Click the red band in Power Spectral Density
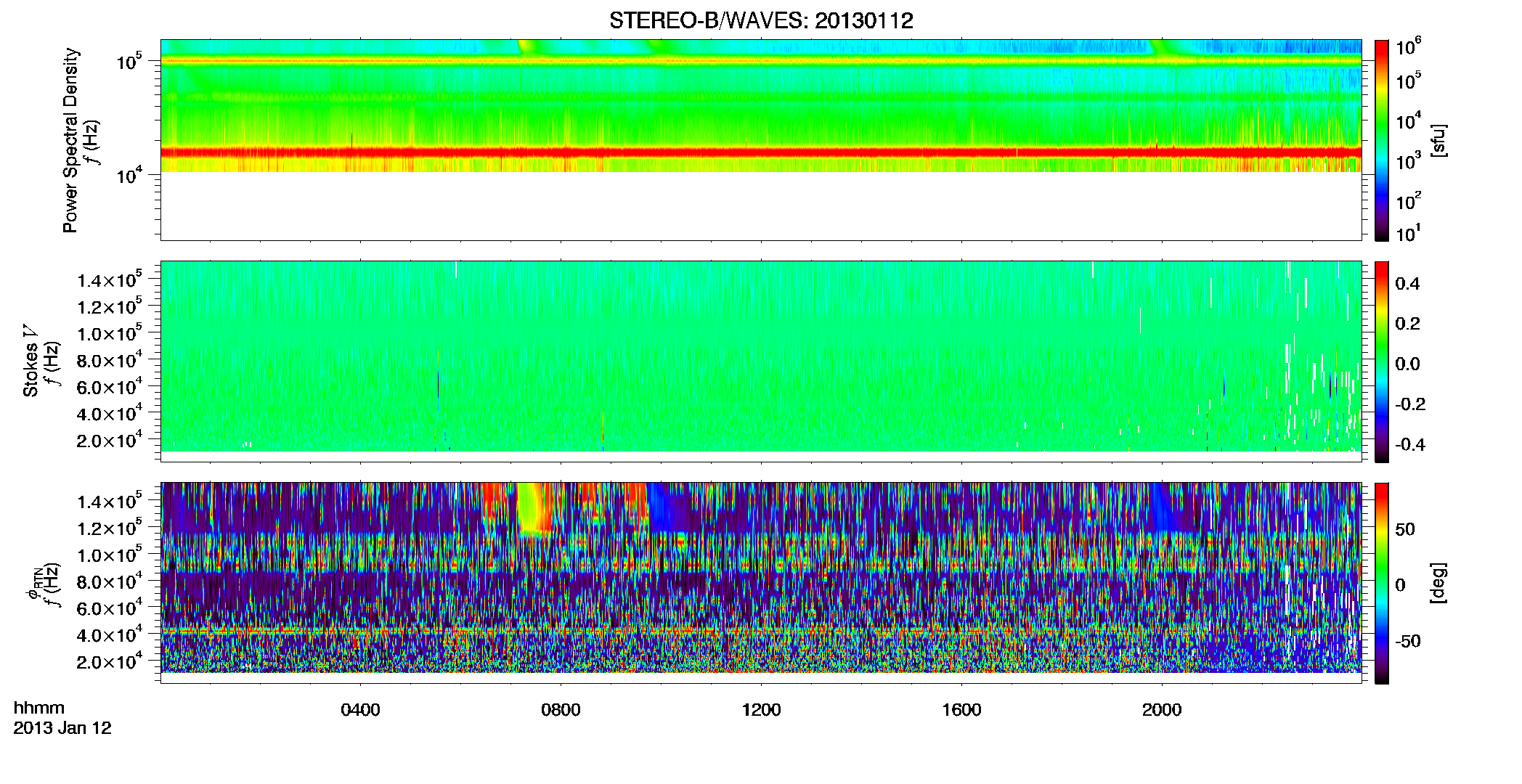Viewport: 1522px width, 784px height. [761, 152]
